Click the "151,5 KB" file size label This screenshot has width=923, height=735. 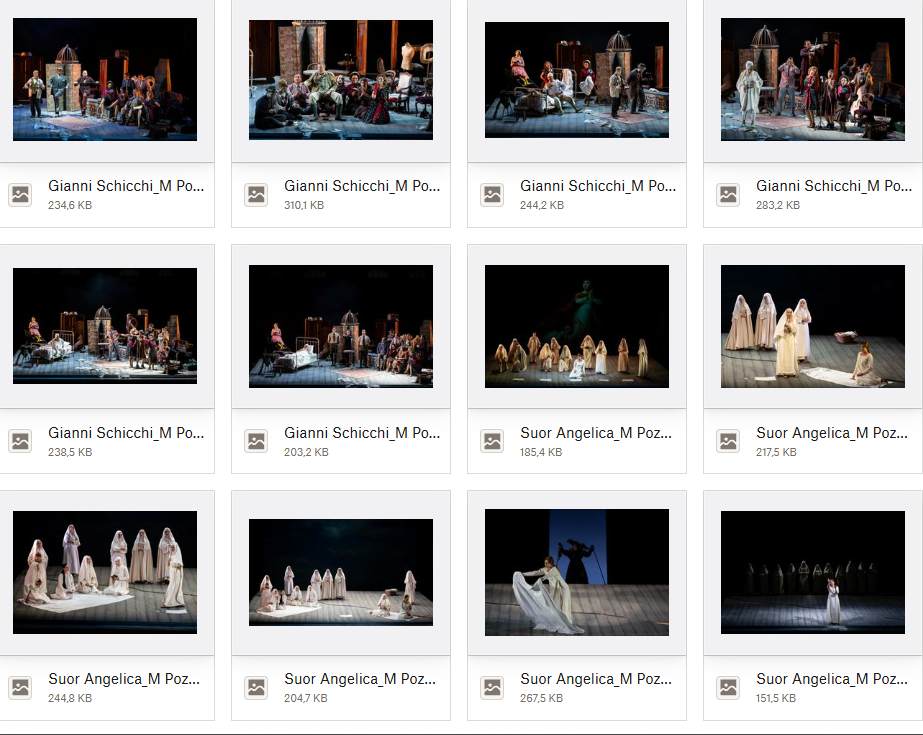776,699
